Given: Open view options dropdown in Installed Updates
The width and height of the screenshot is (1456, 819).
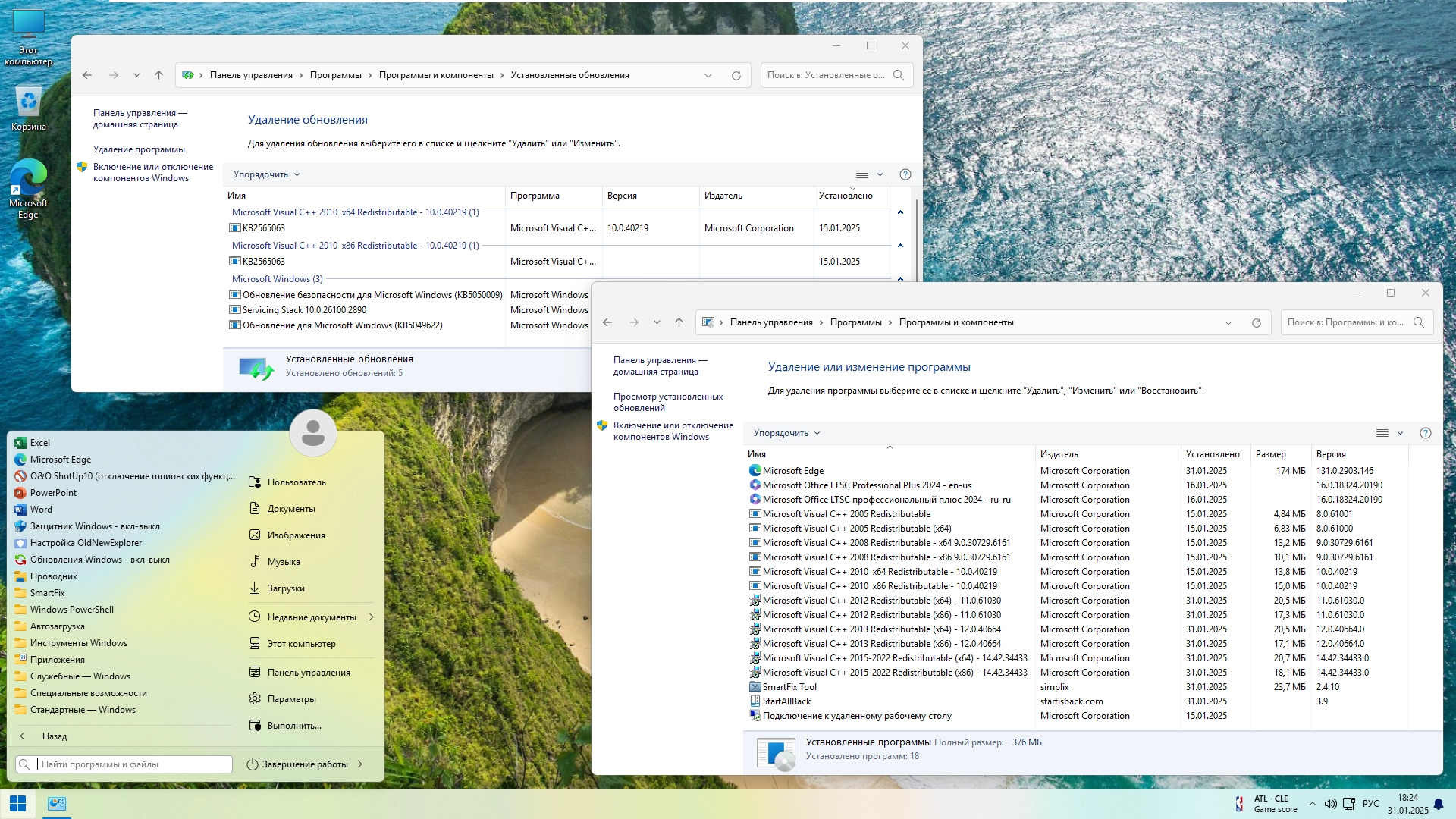Looking at the screenshot, I should pyautogui.click(x=880, y=174).
